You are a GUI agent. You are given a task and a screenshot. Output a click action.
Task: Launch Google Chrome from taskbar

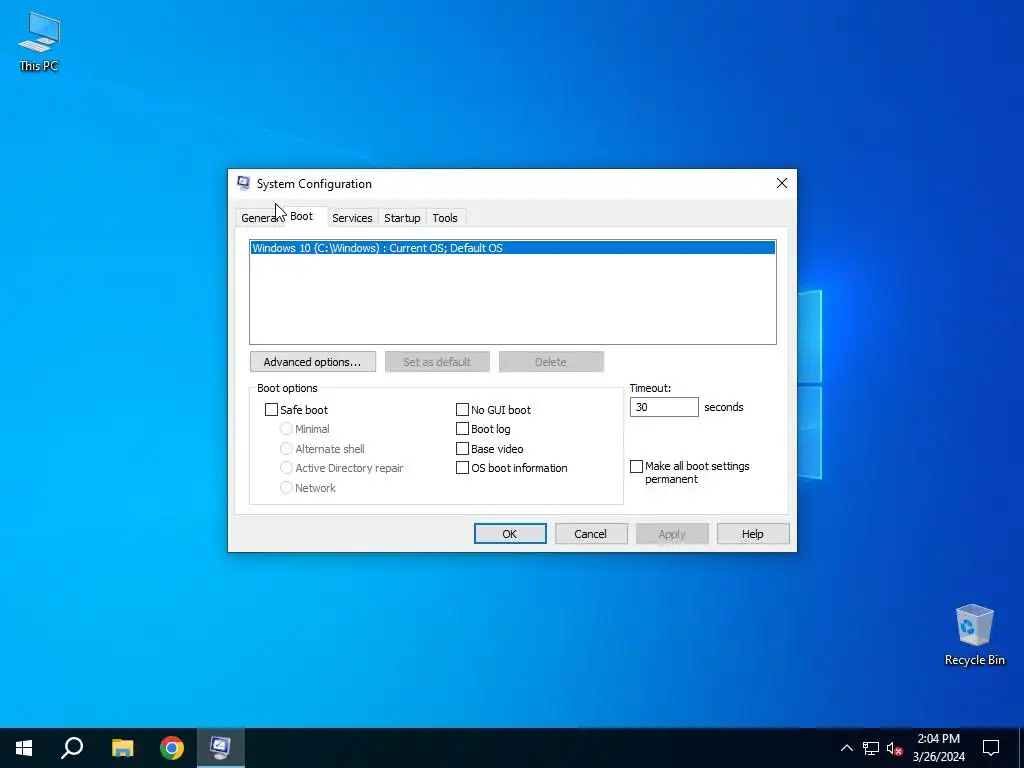(x=172, y=748)
